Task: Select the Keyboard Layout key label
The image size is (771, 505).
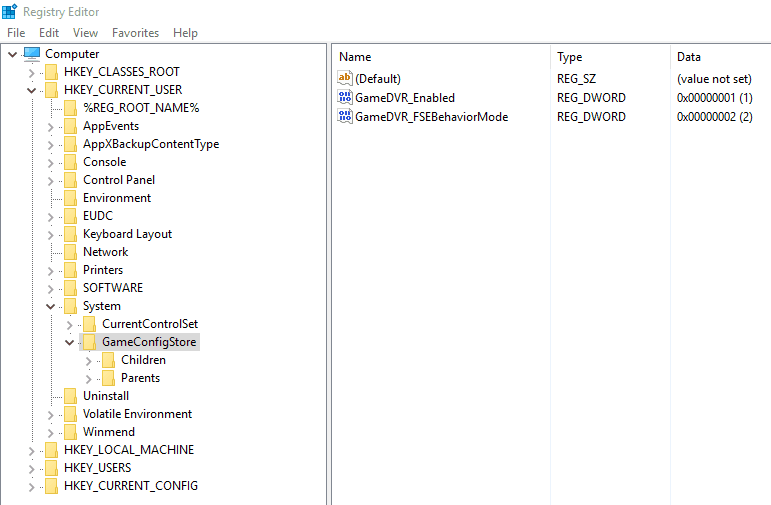Action: (x=127, y=234)
